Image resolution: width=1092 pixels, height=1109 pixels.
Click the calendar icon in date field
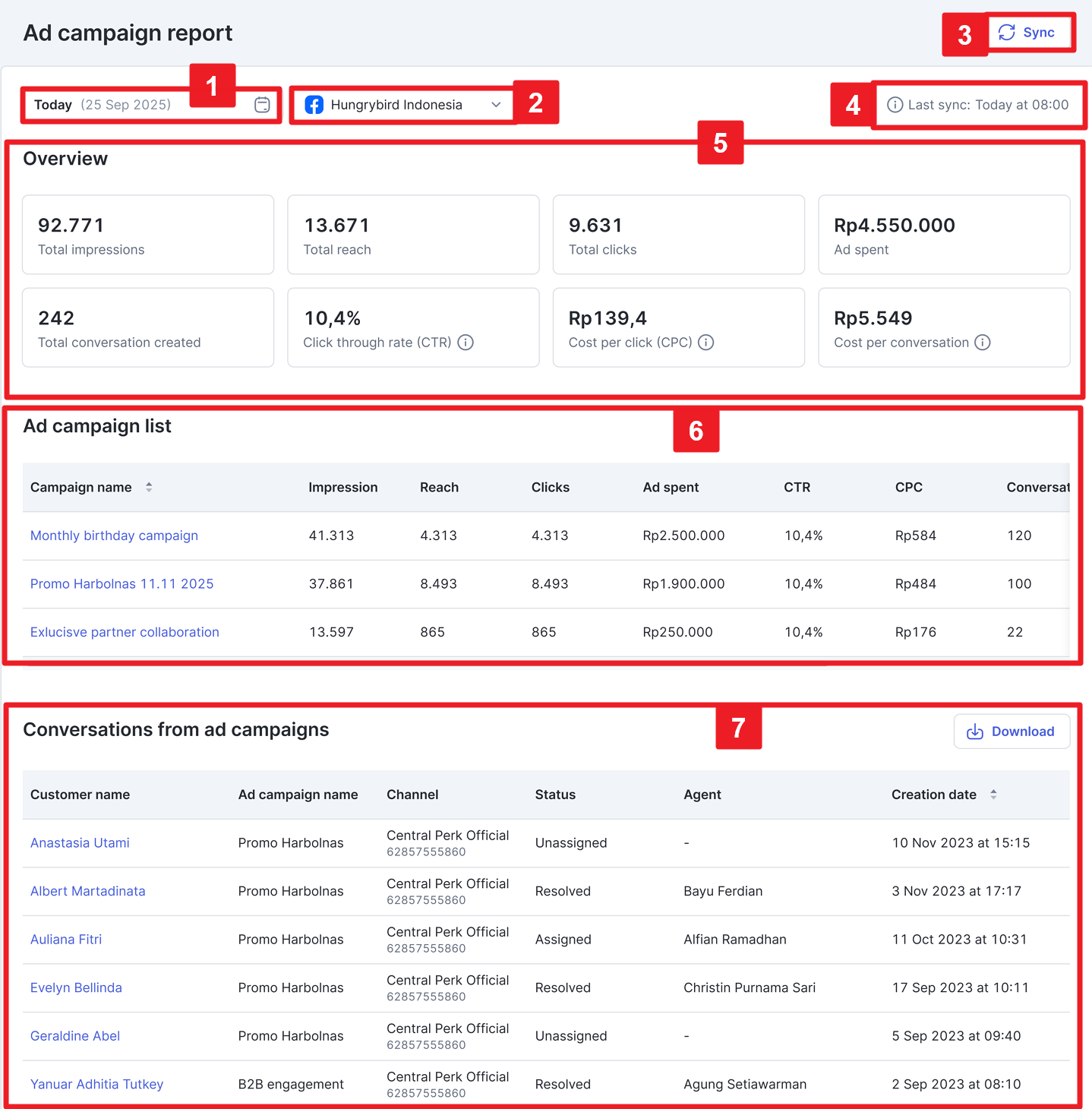262,105
